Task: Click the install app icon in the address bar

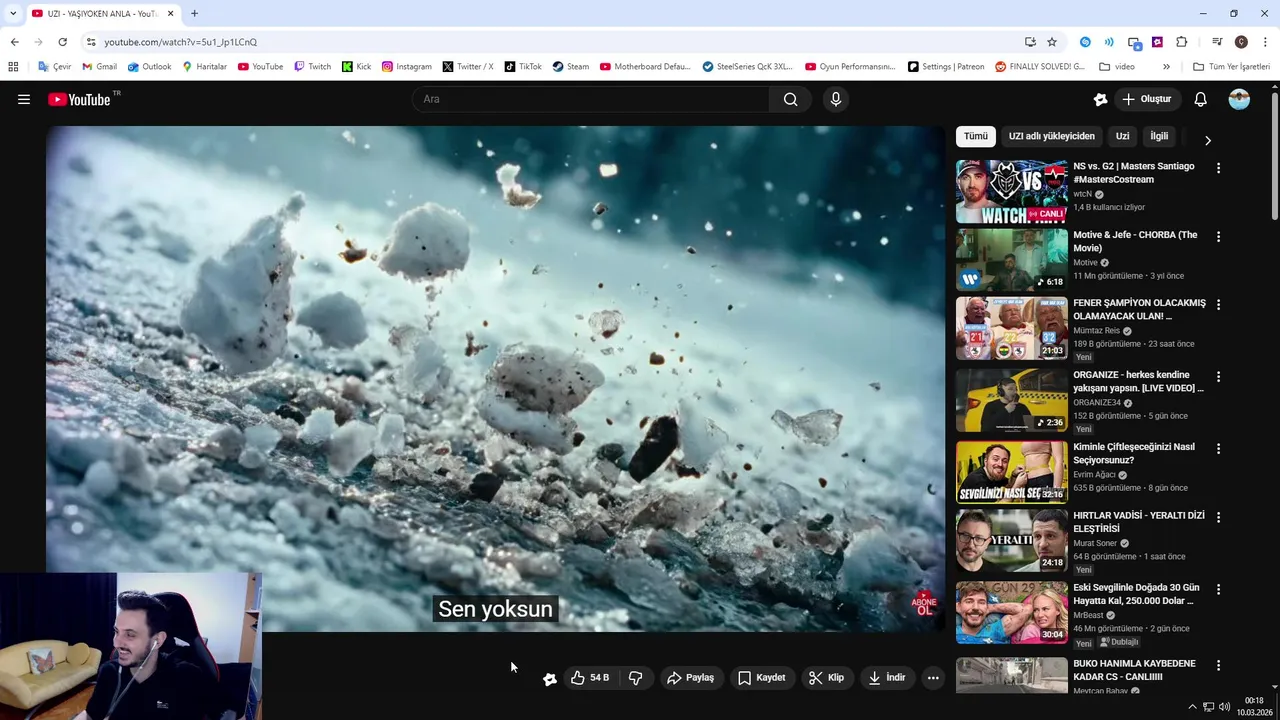Action: click(1030, 42)
